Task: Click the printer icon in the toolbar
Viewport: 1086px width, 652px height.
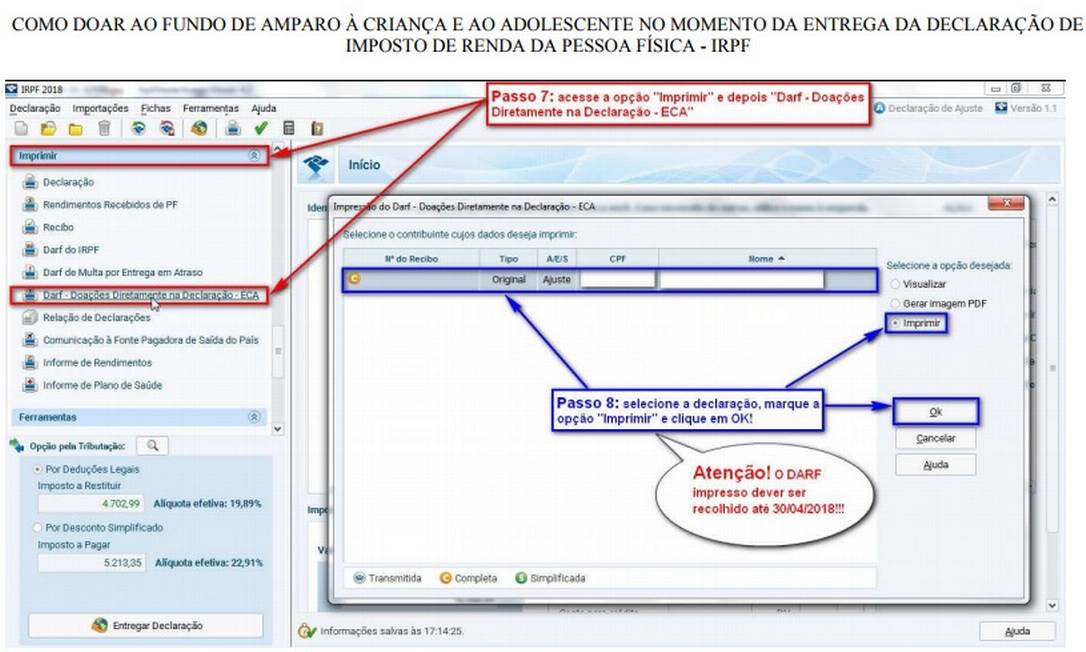Action: coord(232,128)
